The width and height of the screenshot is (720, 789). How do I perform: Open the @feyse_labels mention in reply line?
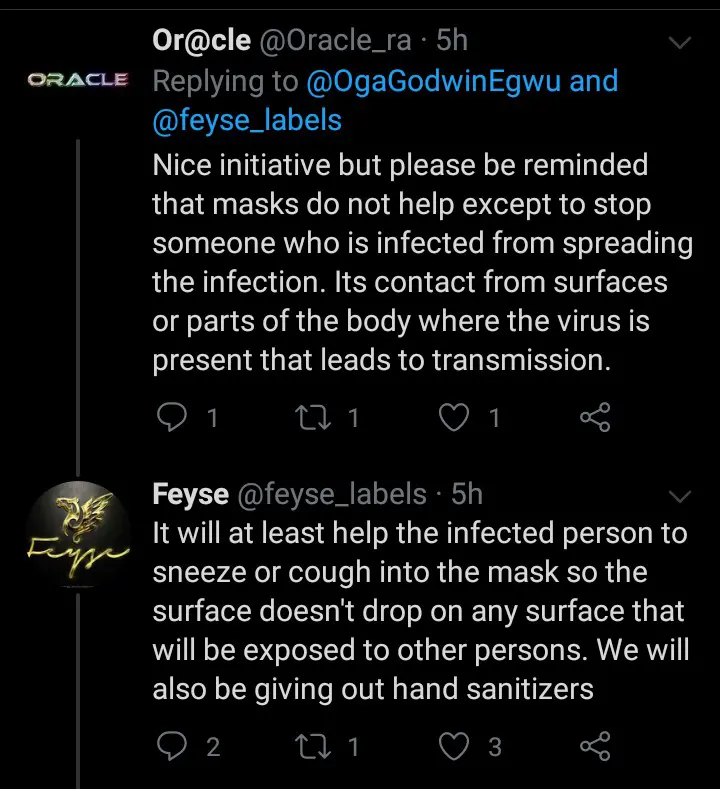247,121
